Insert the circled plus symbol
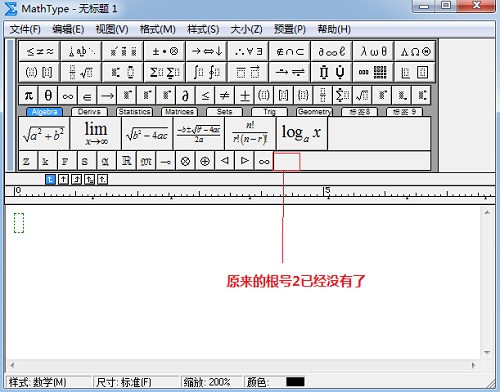 (205, 161)
